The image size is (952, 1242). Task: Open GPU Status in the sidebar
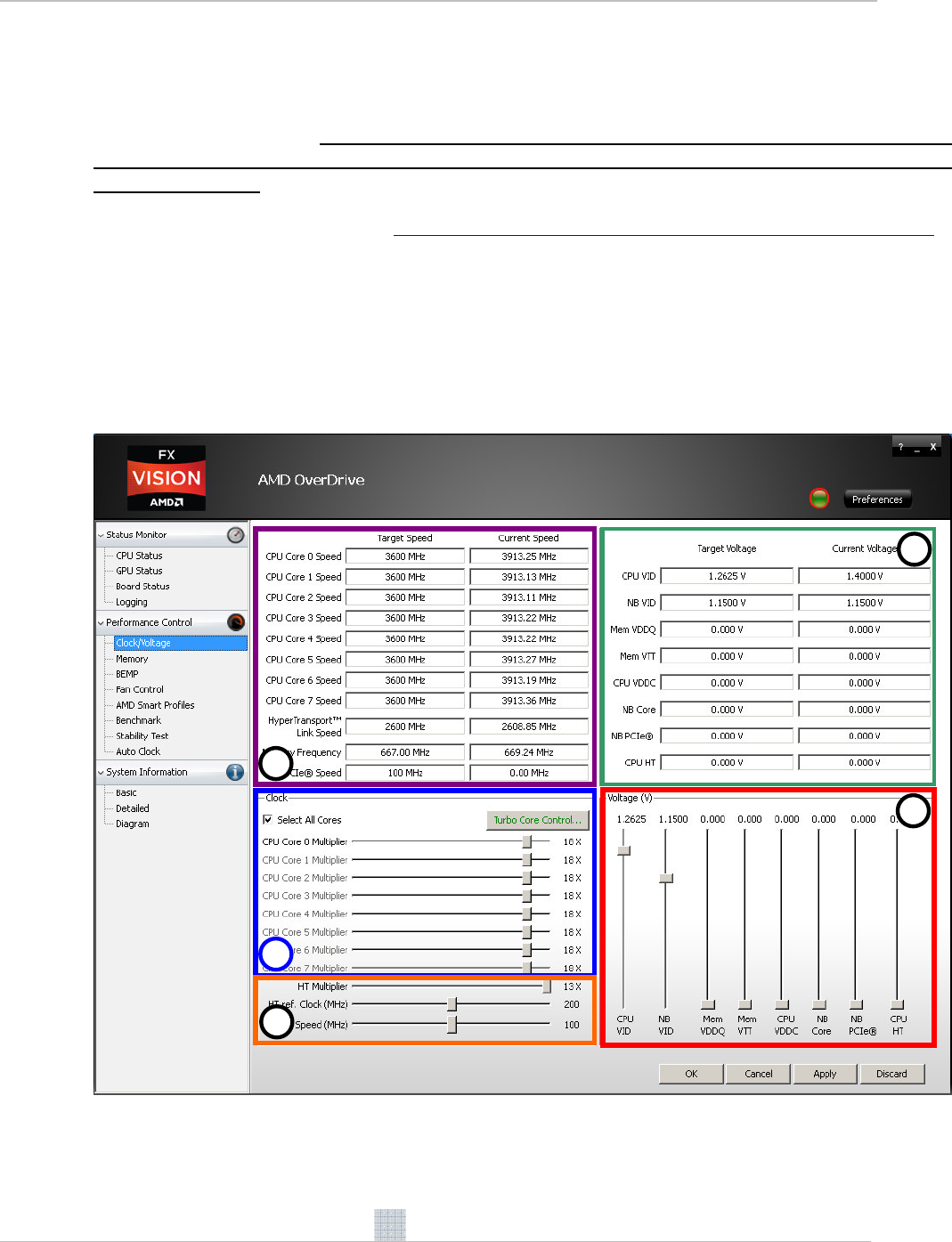click(139, 571)
